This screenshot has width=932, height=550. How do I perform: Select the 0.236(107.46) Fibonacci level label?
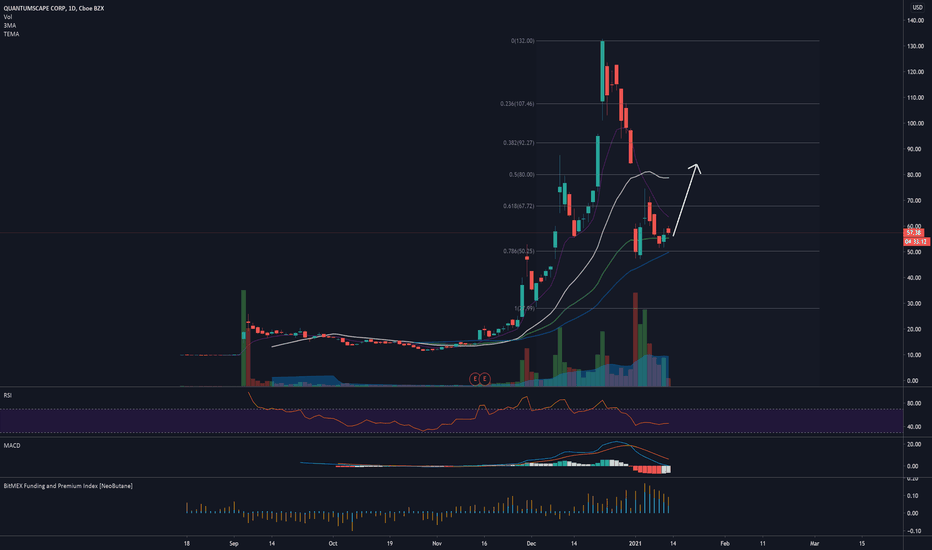(517, 103)
